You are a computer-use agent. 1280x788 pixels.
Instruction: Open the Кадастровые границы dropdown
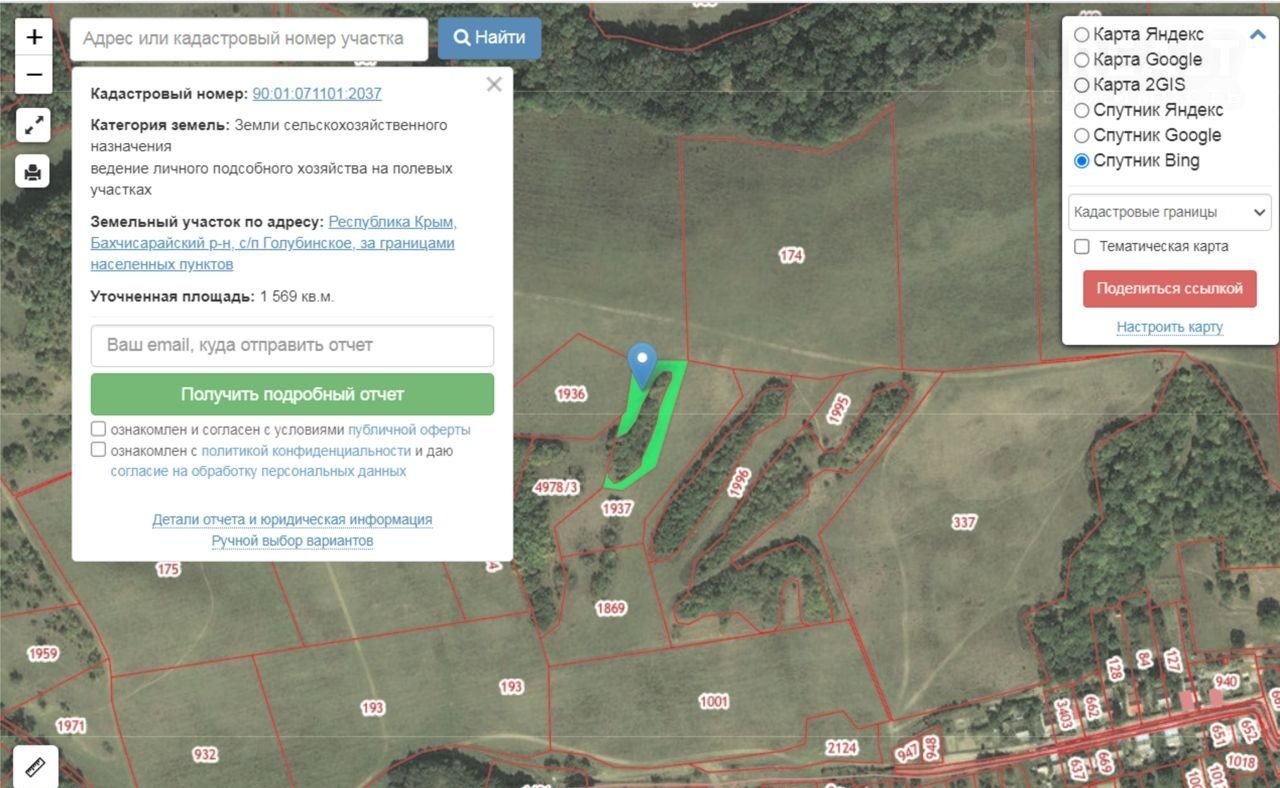(x=1169, y=212)
